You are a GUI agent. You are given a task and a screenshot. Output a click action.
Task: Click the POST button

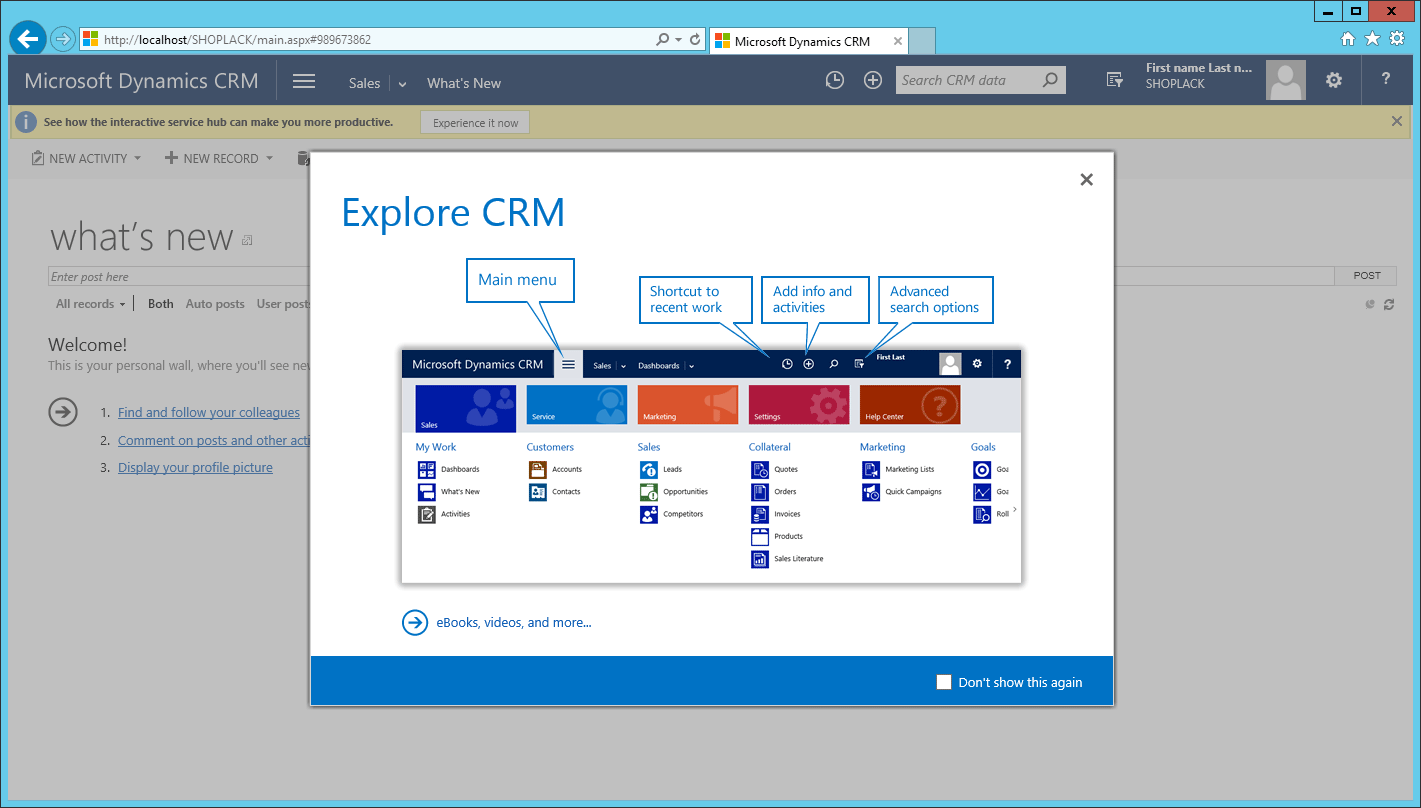tap(1367, 276)
